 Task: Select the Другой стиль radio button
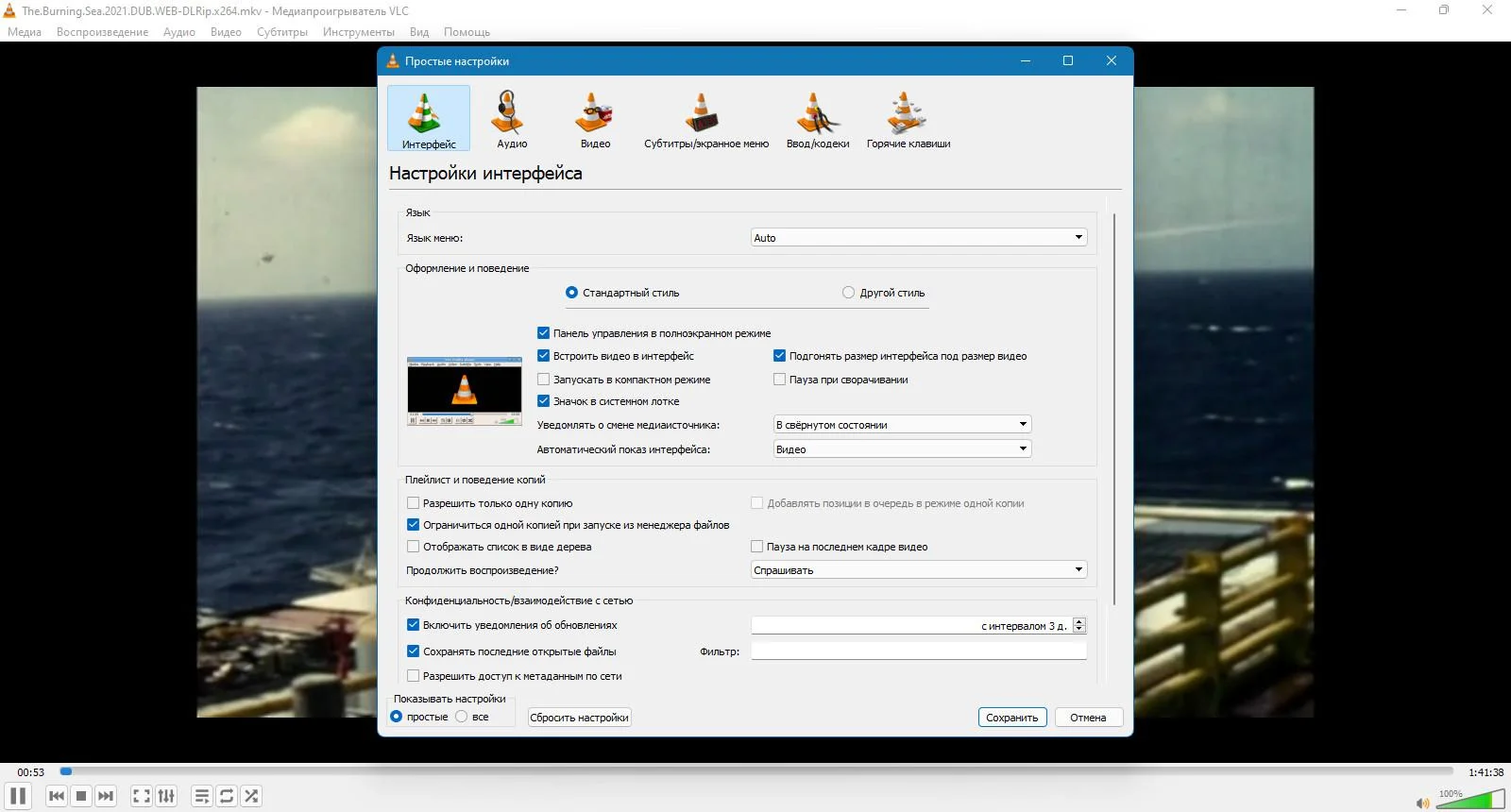click(x=848, y=293)
